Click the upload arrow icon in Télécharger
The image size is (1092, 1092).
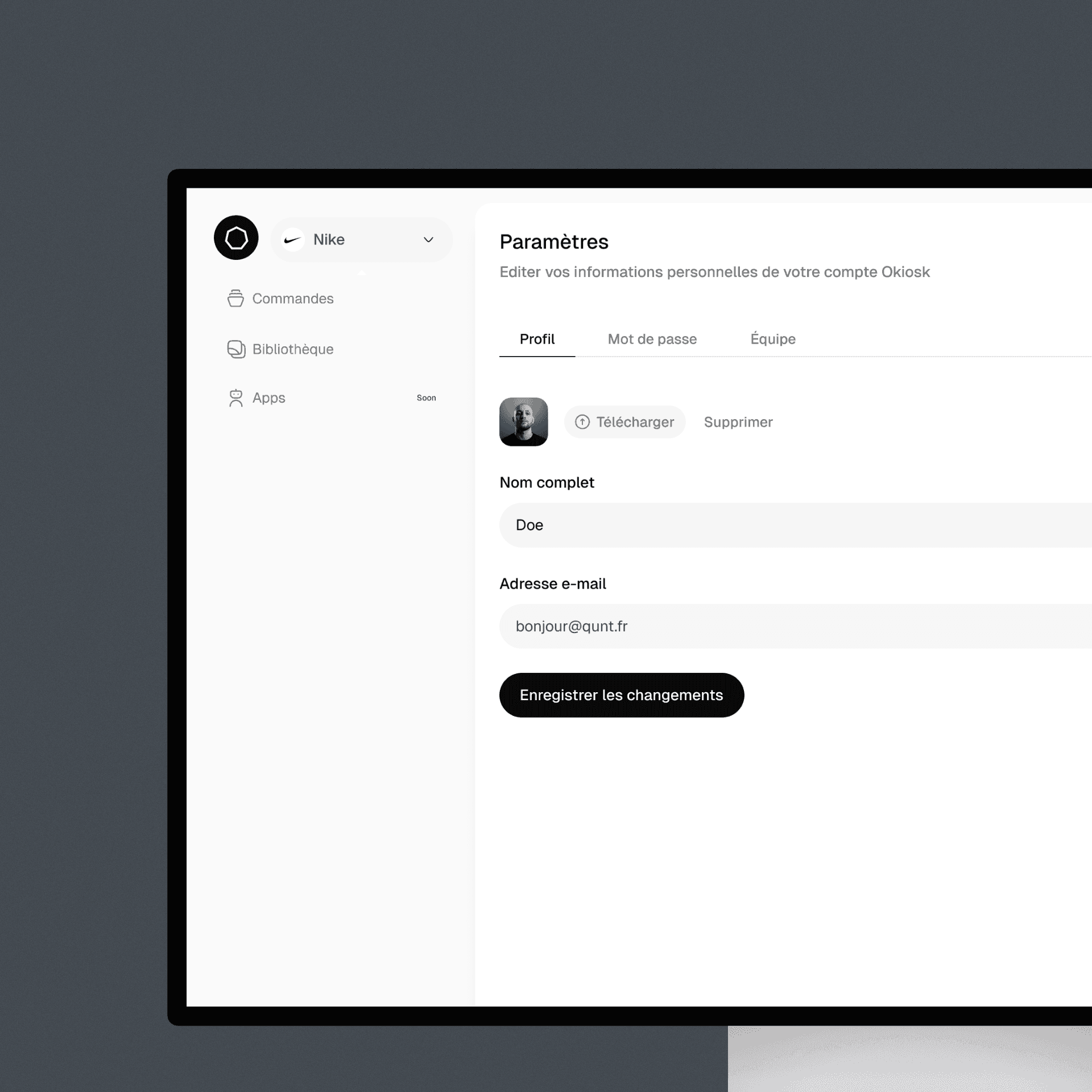tap(582, 422)
